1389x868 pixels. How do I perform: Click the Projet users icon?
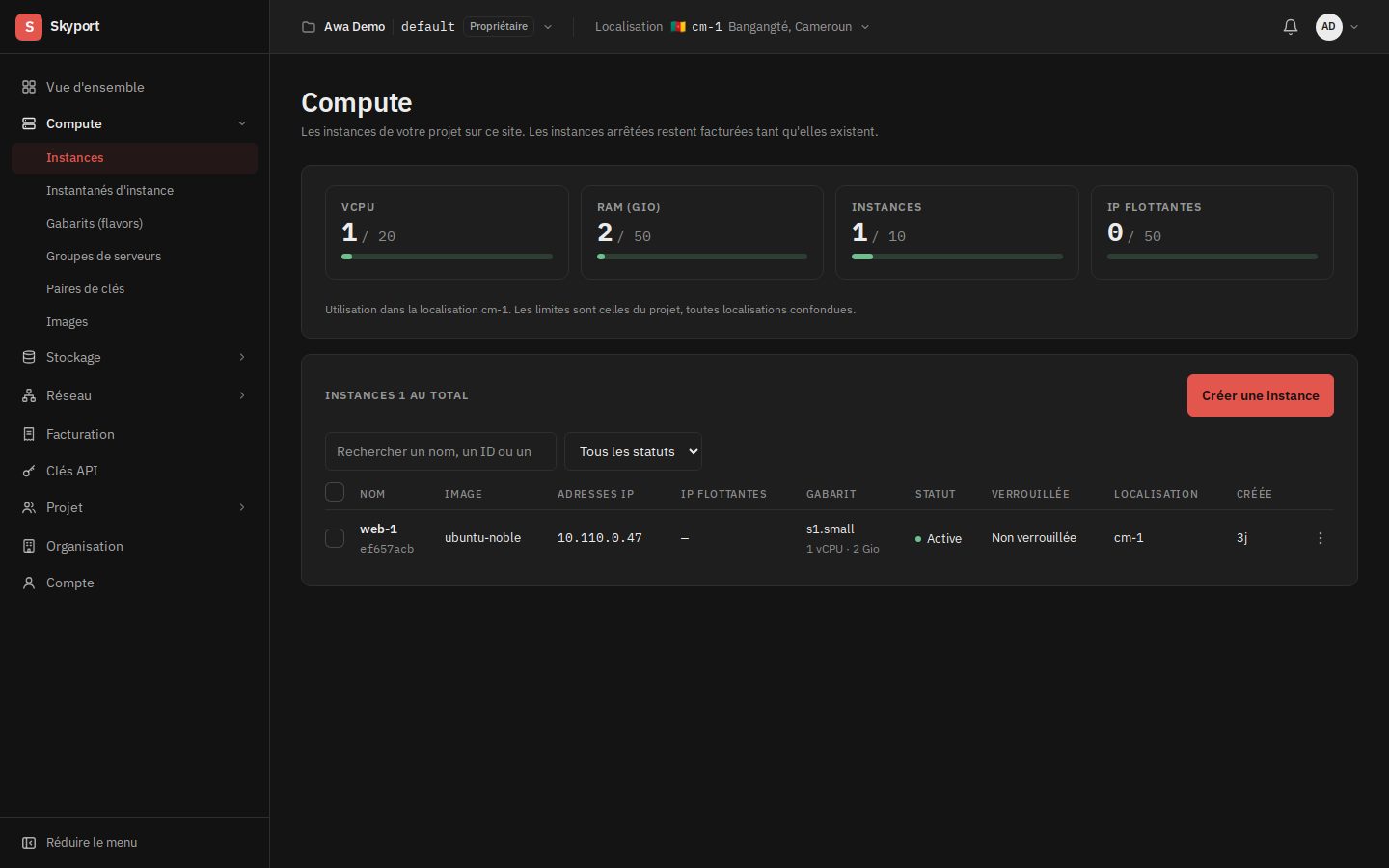pyautogui.click(x=29, y=507)
